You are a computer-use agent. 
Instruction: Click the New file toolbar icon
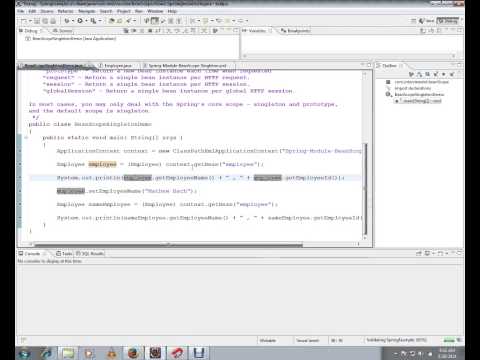pyautogui.click(x=24, y=21)
